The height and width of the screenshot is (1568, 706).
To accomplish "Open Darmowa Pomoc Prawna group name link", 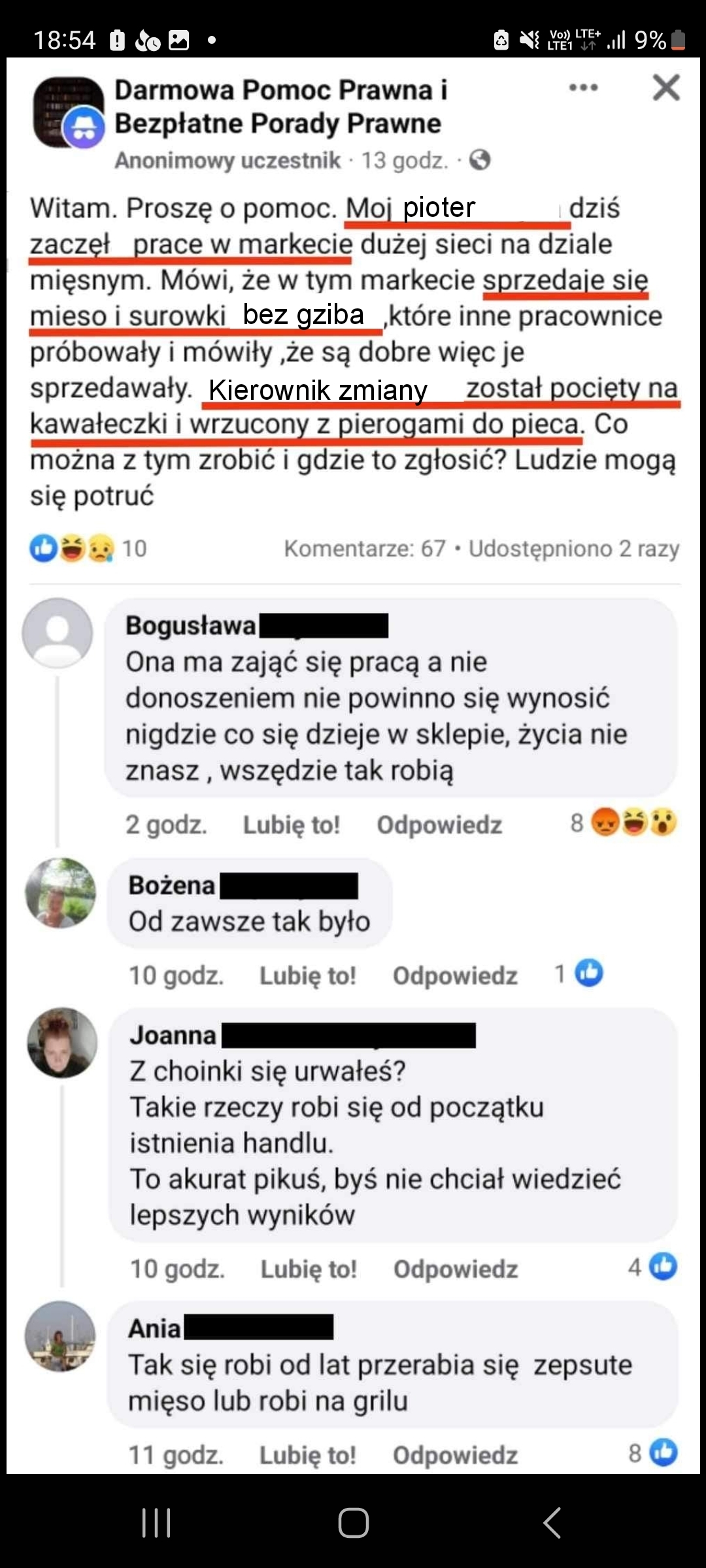I will [281, 106].
